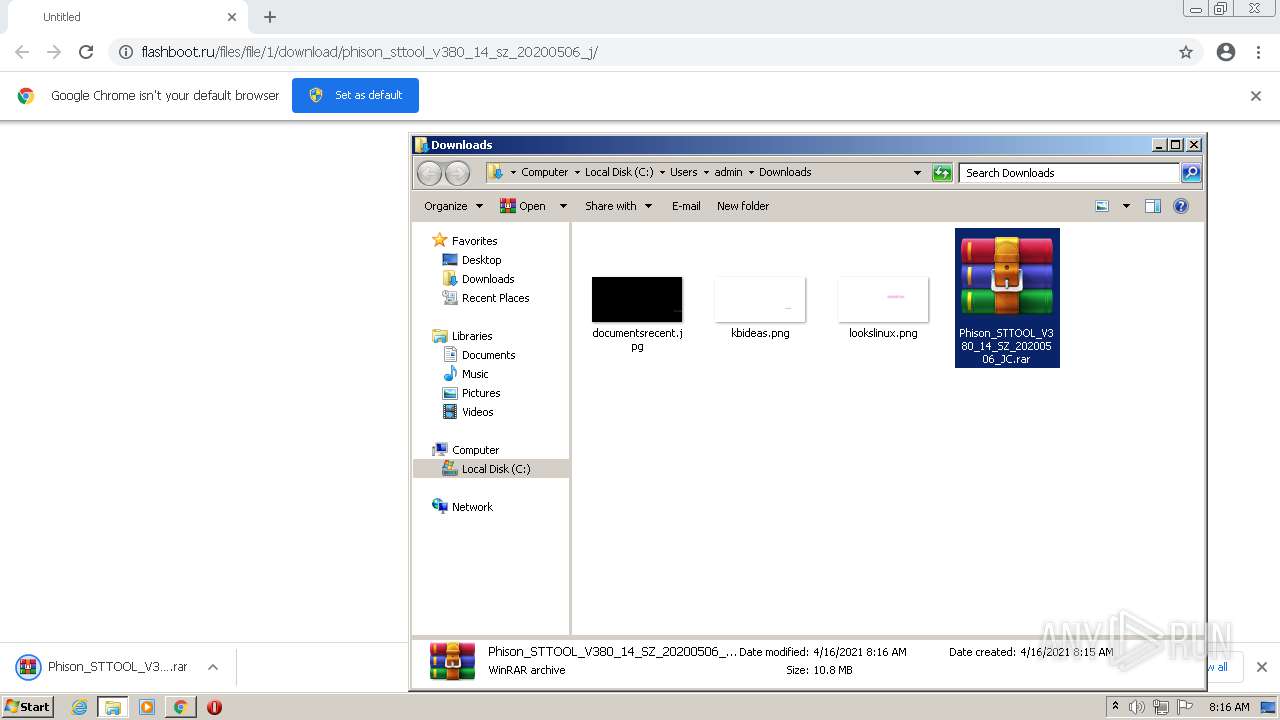Expand the view options dropdown arrow

pyautogui.click(x=1126, y=206)
